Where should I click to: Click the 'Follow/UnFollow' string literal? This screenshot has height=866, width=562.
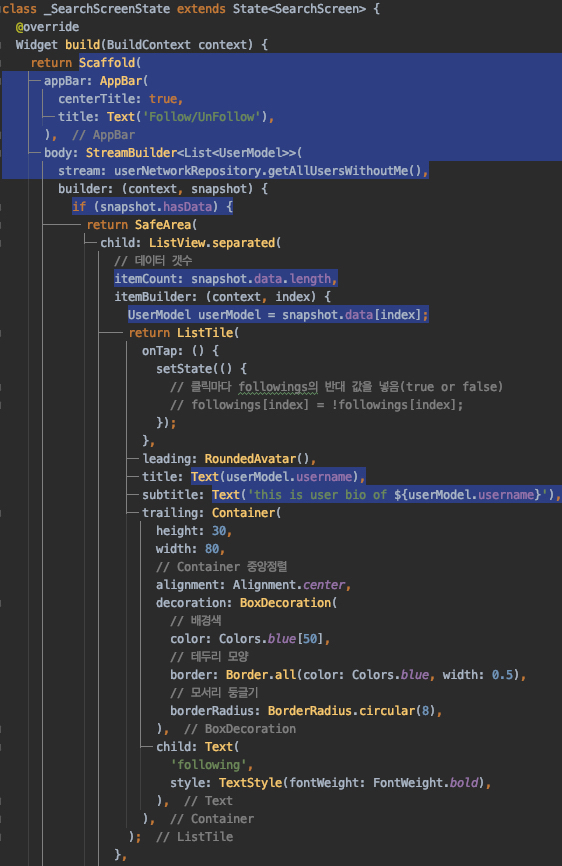click(202, 117)
